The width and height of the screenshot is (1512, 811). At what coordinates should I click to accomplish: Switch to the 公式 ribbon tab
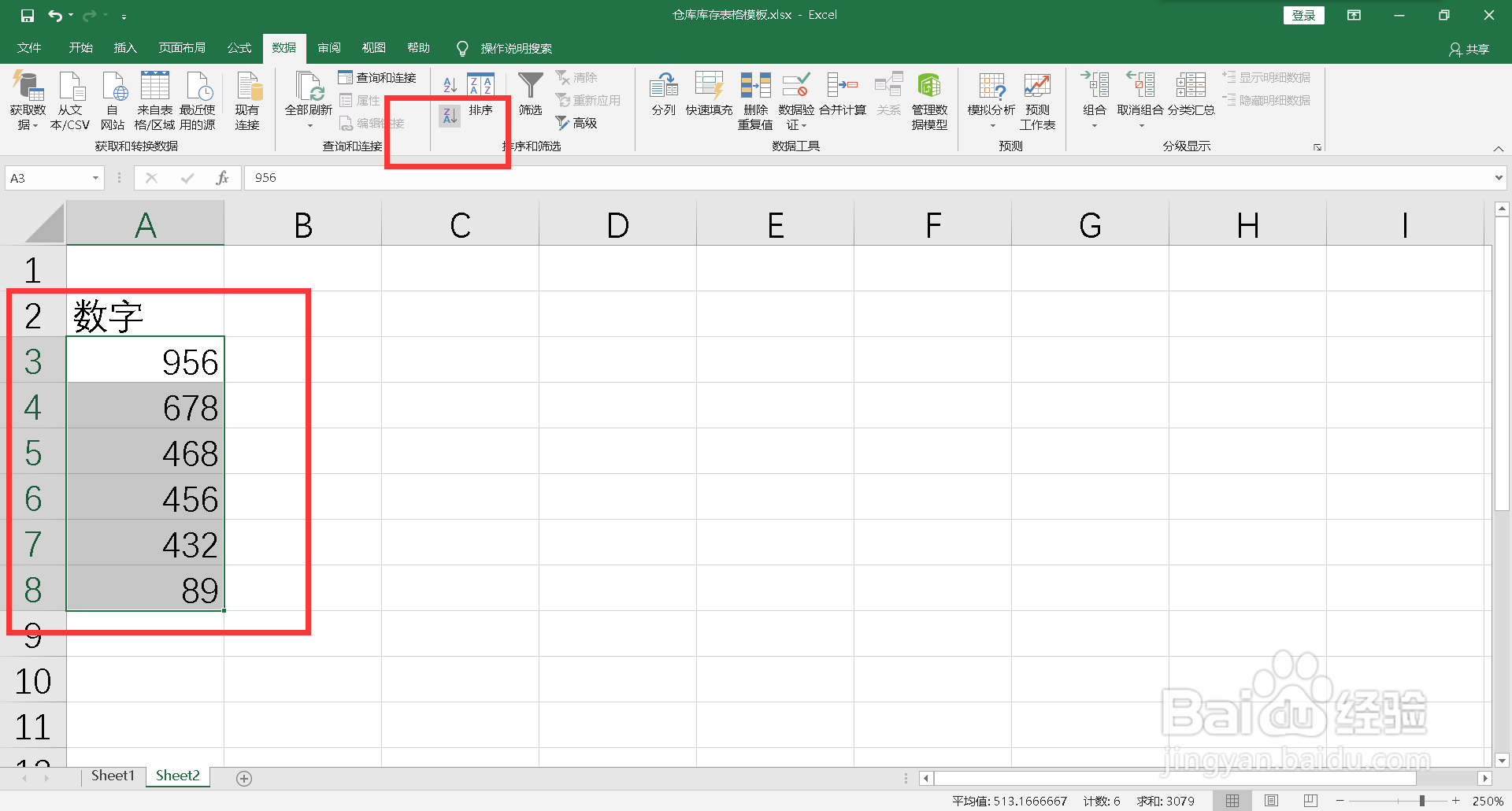pyautogui.click(x=239, y=48)
